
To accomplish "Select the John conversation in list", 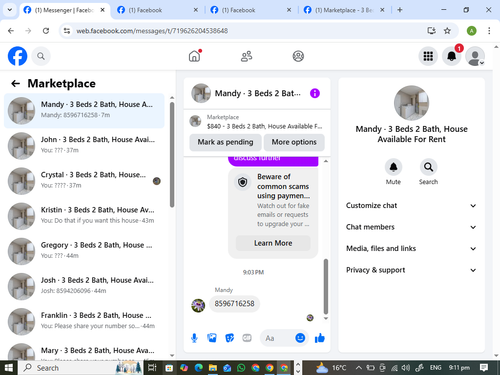I will pyautogui.click(x=84, y=146).
